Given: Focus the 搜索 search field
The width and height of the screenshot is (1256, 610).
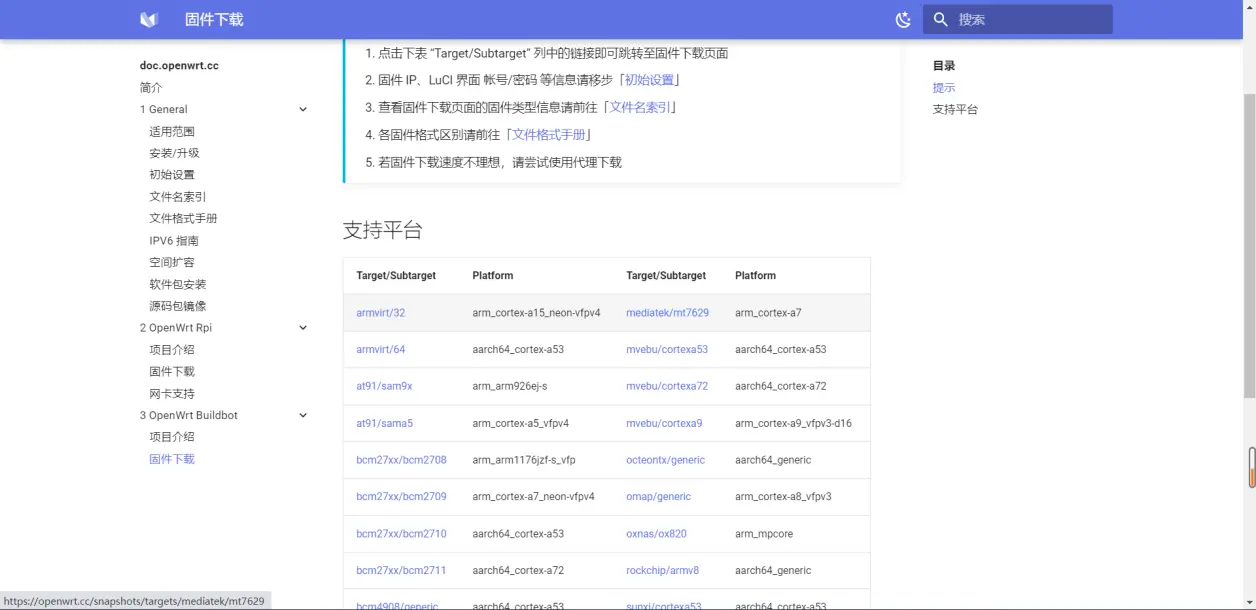Looking at the screenshot, I should pos(1018,20).
